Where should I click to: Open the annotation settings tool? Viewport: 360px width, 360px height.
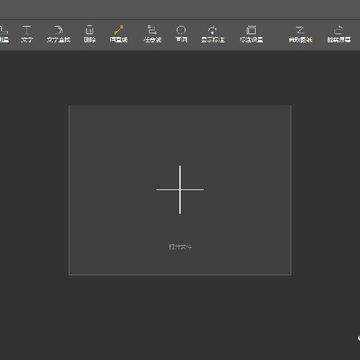point(251,34)
